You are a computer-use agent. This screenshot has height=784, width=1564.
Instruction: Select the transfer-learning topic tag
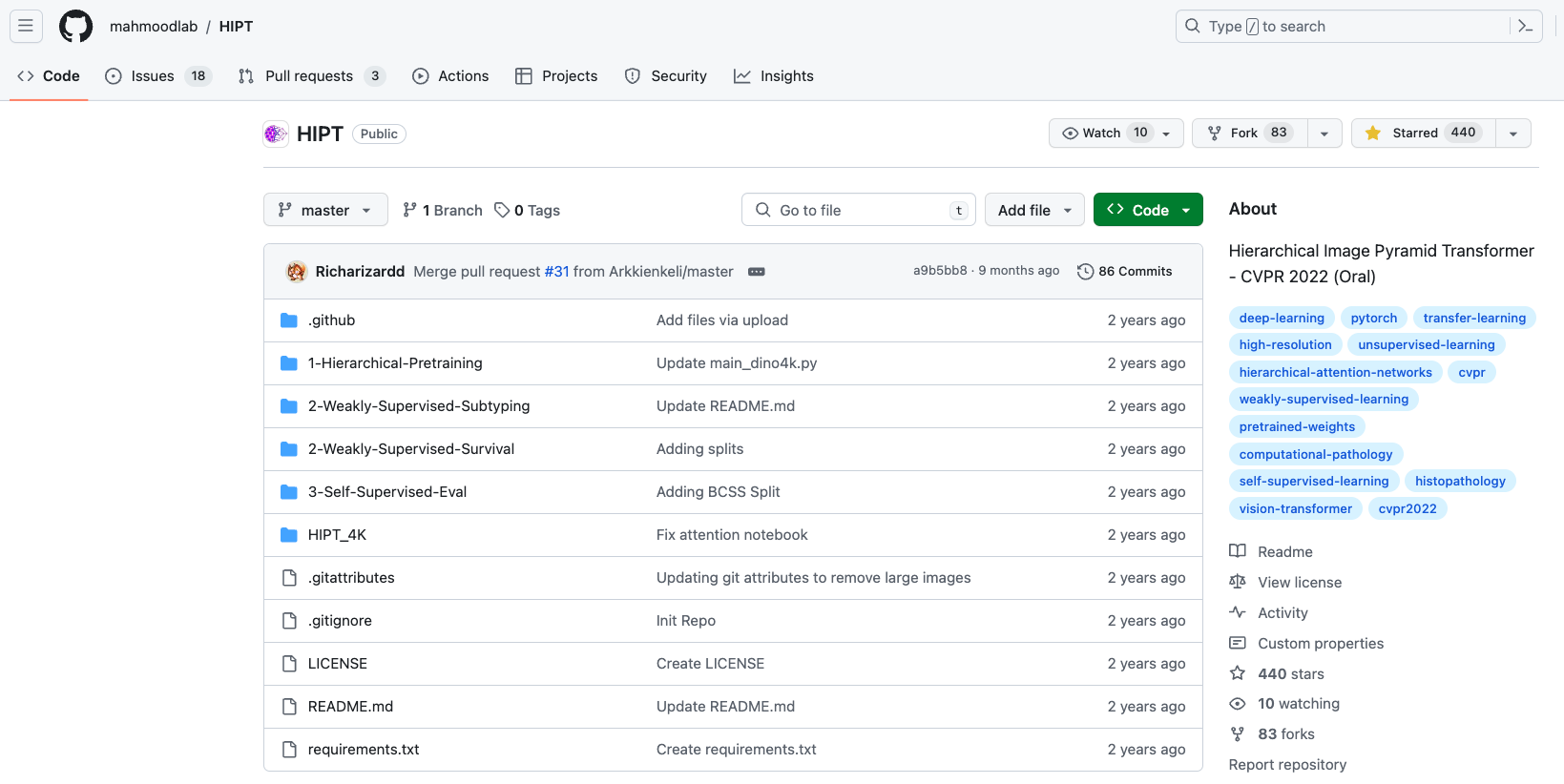[x=1474, y=318]
